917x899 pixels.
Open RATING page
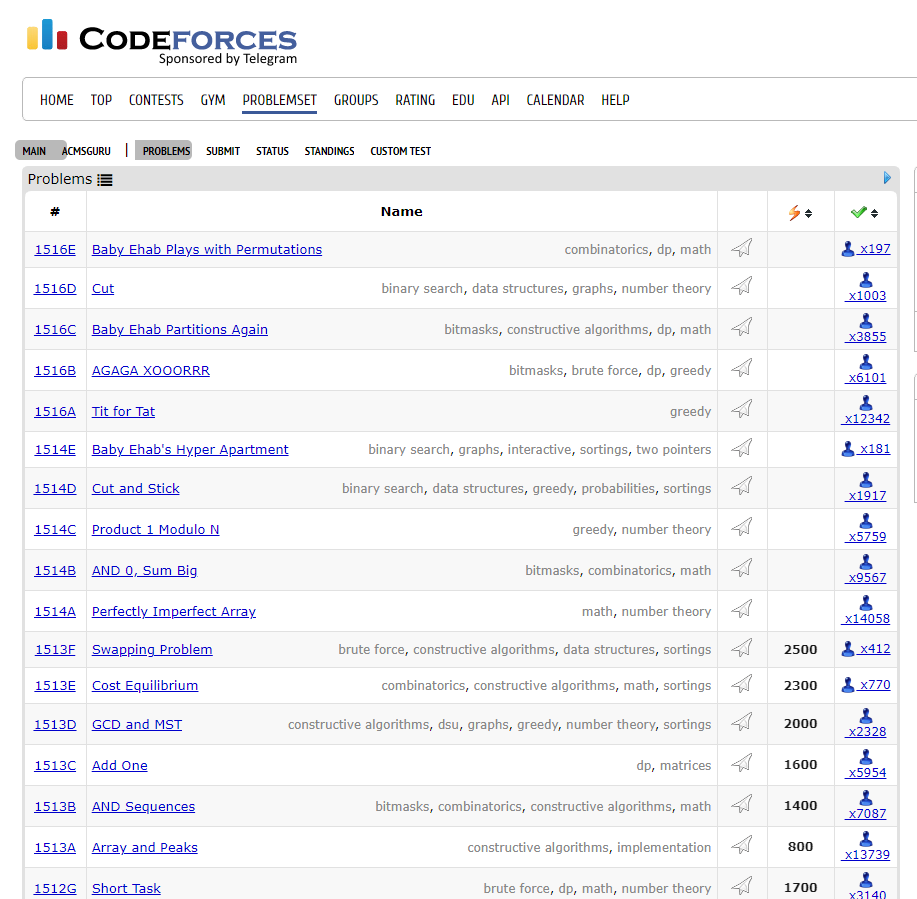tap(415, 100)
